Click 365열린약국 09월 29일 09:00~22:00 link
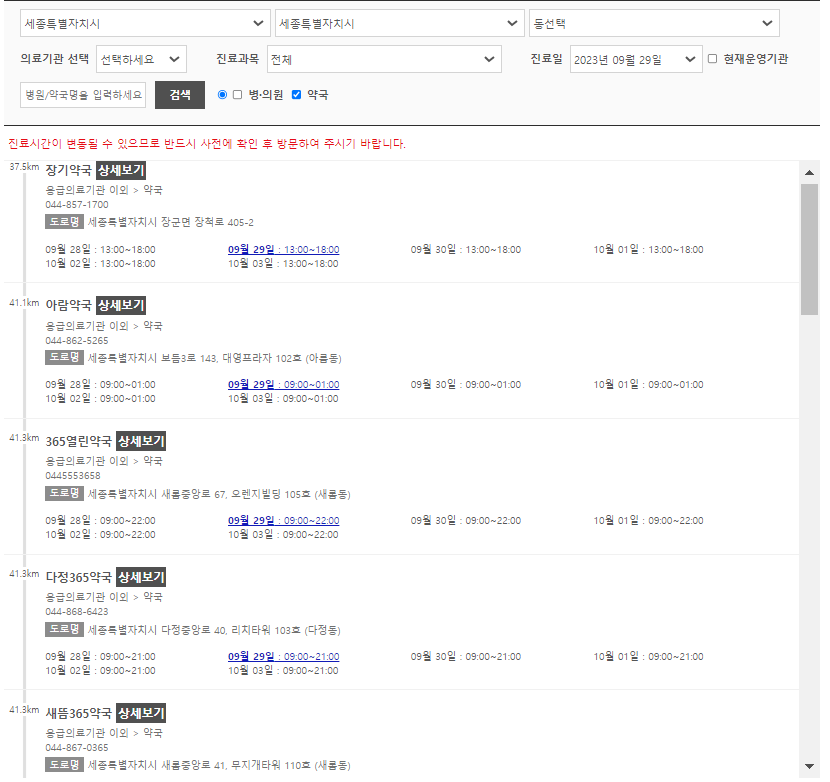This screenshot has height=782, width=830. 284,520
